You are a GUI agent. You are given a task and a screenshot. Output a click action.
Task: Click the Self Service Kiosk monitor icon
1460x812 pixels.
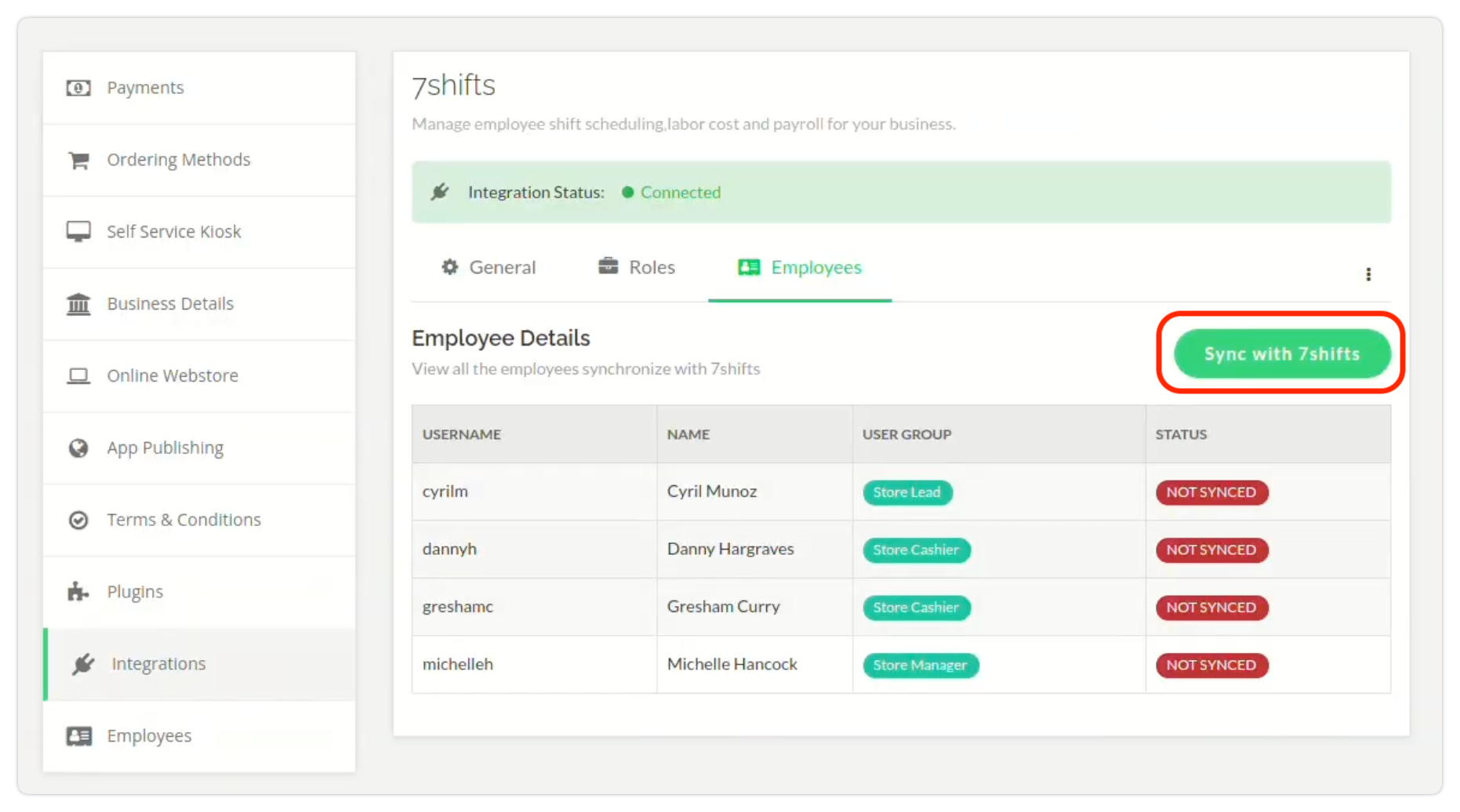[x=78, y=232]
